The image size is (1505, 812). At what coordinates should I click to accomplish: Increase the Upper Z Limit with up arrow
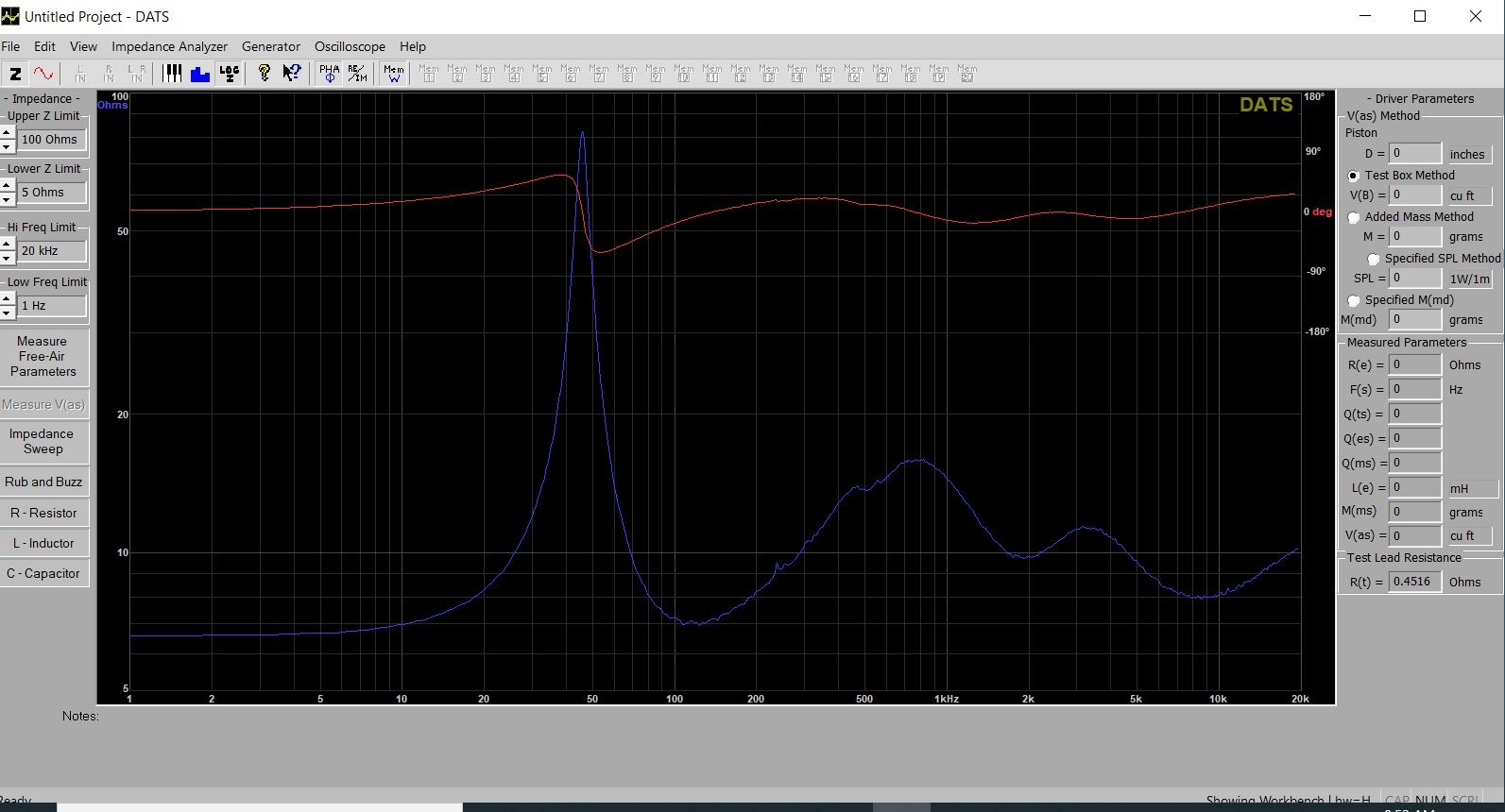8,133
